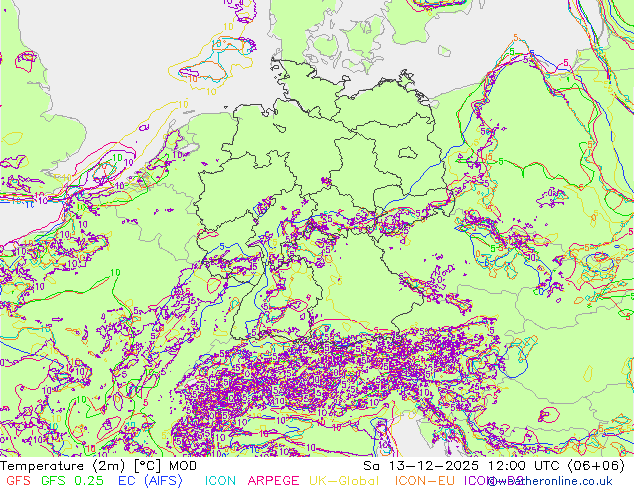Select the orange 'ICON-EU' legend label
The height and width of the screenshot is (490, 634).
425,481
